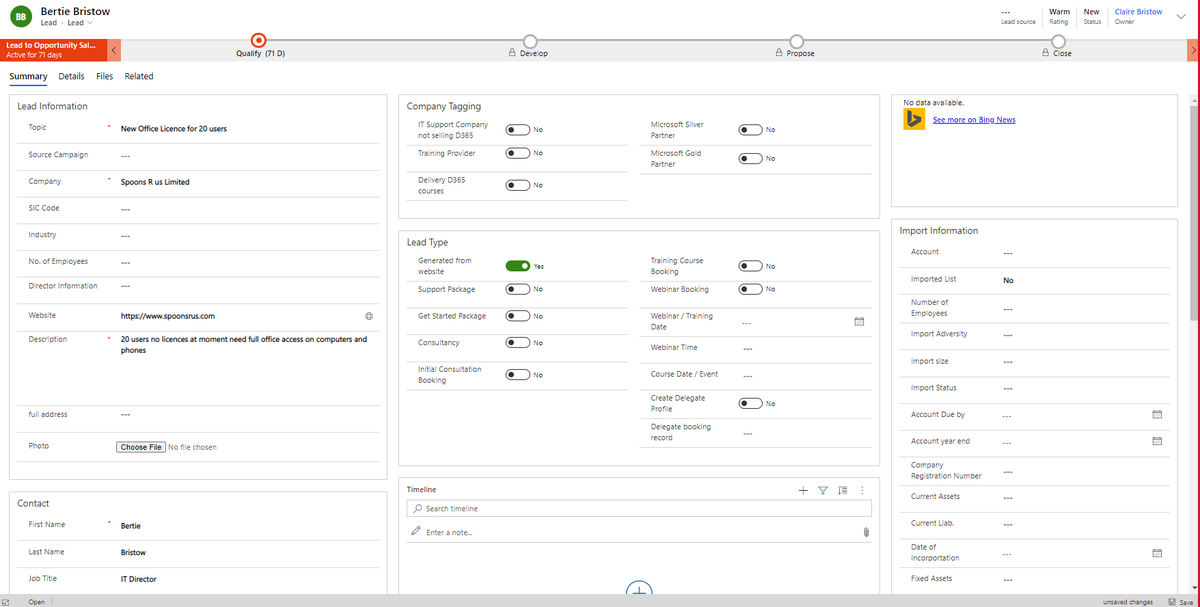Click the unsaved changes status text
This screenshot has width=1200, height=607.
(x=1128, y=602)
